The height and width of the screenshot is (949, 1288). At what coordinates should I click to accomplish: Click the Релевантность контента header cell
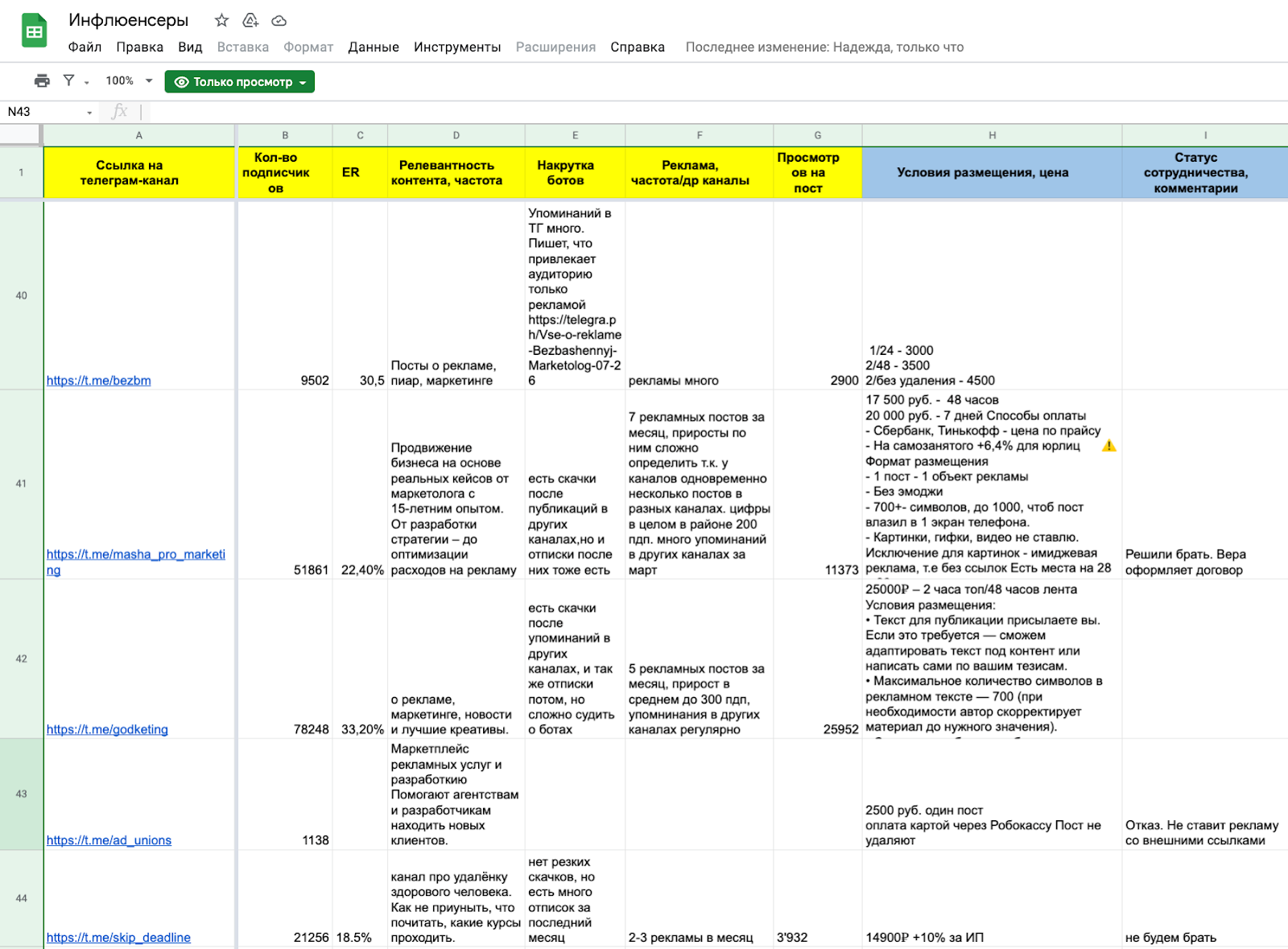click(x=456, y=172)
